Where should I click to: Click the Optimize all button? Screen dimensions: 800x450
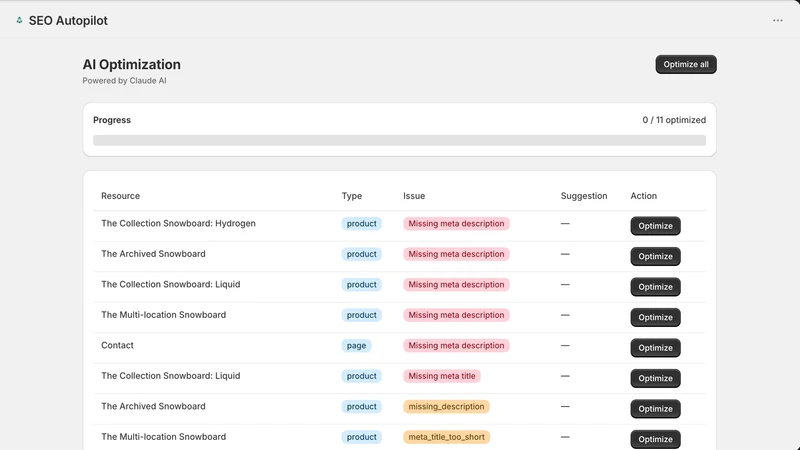(686, 64)
